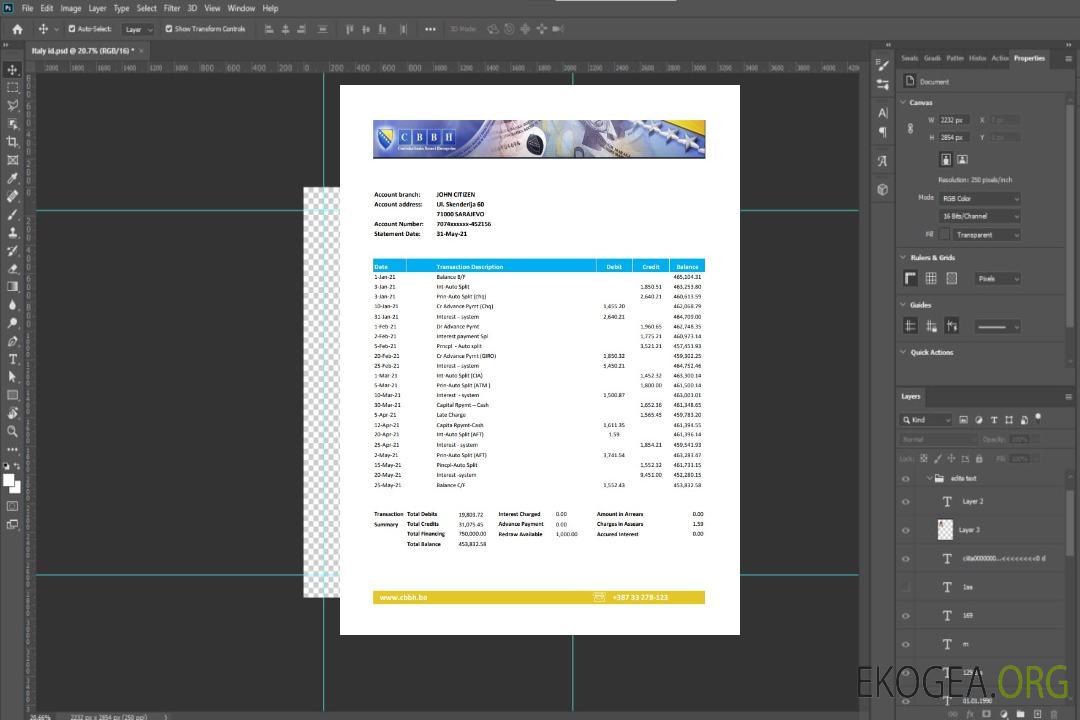This screenshot has height=720, width=1080.
Task: Open the '16 Bits/Channel' dropdown
Action: (x=980, y=216)
